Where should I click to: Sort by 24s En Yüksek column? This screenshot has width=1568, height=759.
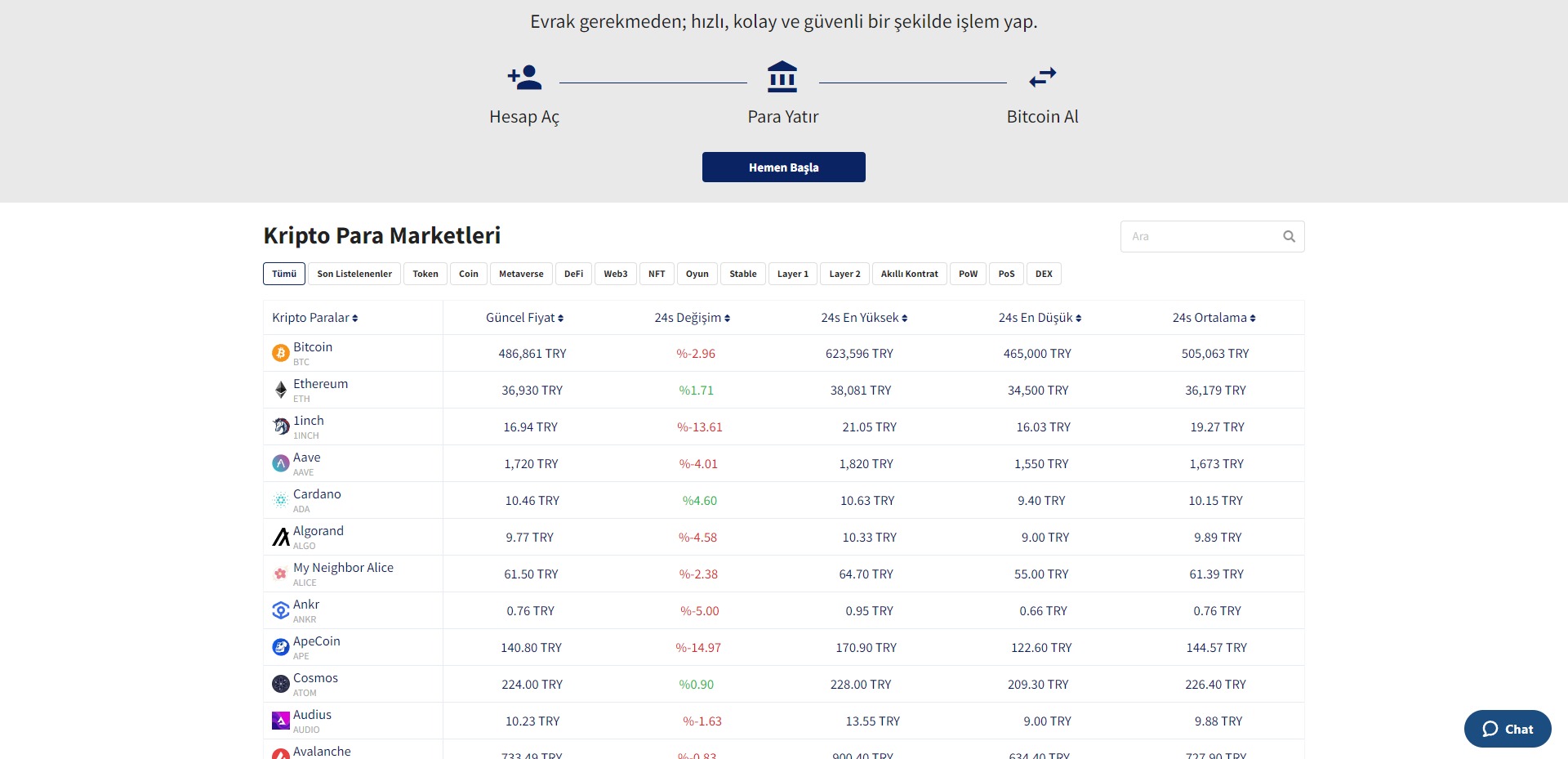pos(864,318)
